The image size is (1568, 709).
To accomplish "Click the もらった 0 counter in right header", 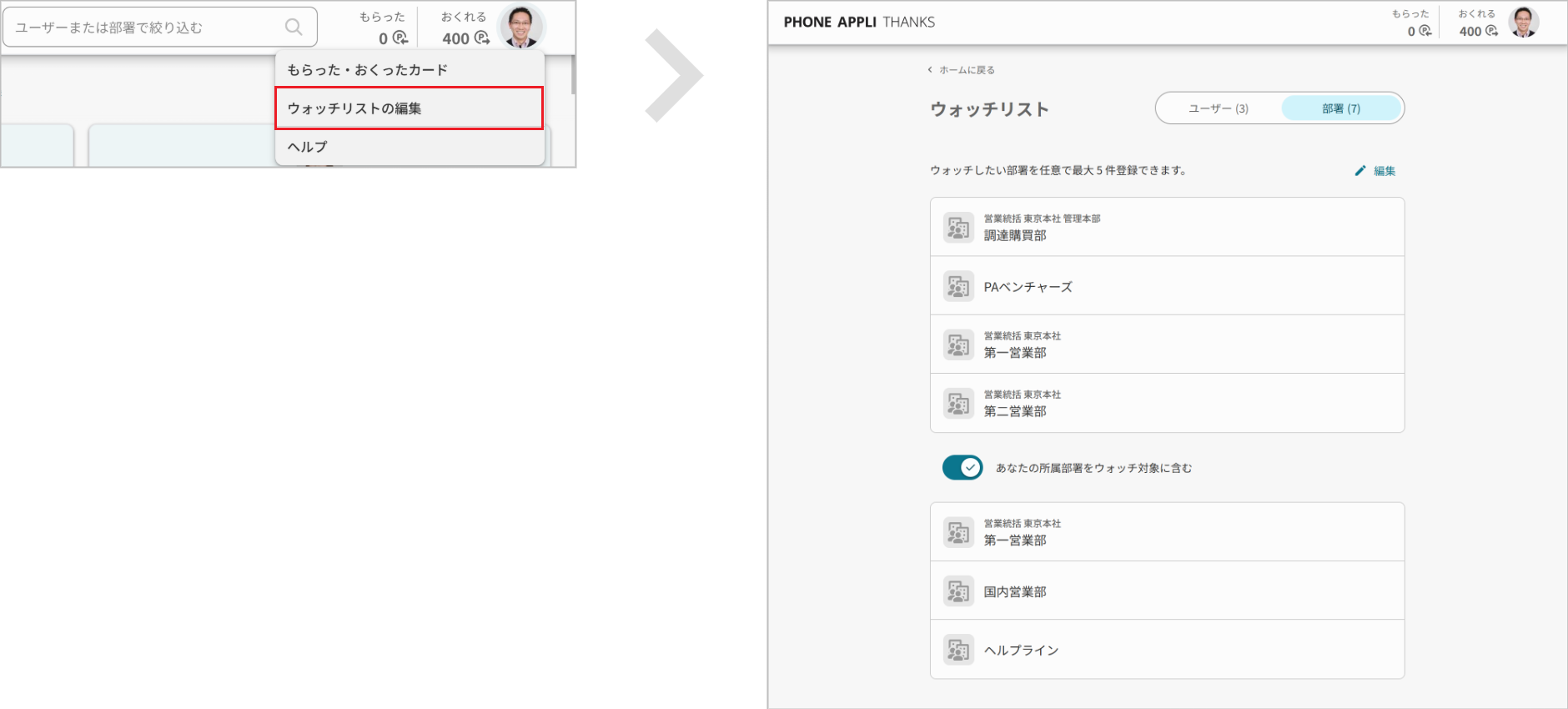I will click(x=1412, y=23).
